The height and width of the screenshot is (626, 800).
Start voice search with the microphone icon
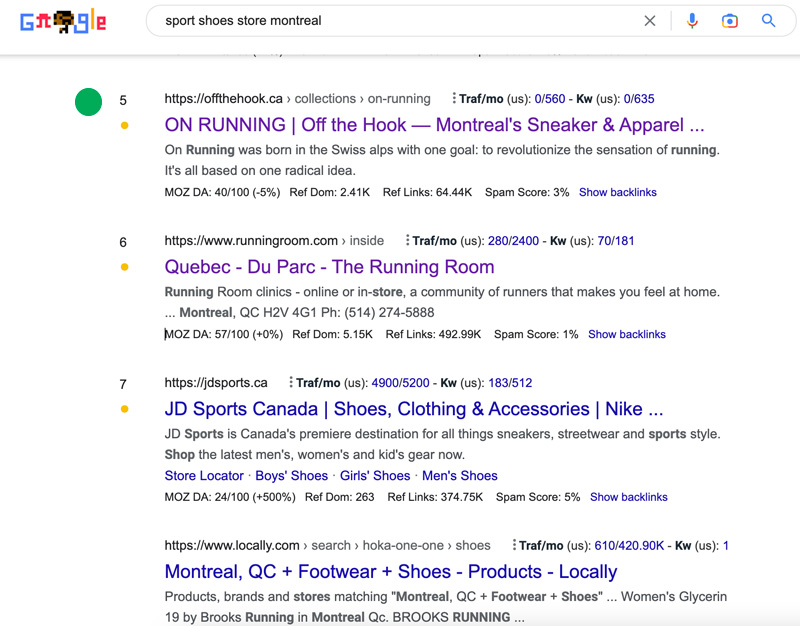(692, 21)
